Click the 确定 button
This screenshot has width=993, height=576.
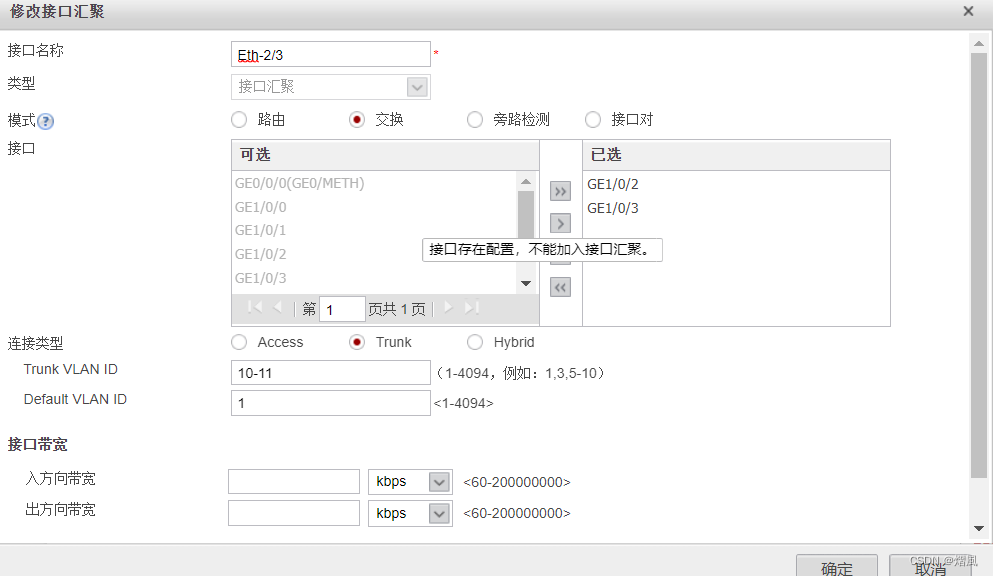tap(837, 566)
